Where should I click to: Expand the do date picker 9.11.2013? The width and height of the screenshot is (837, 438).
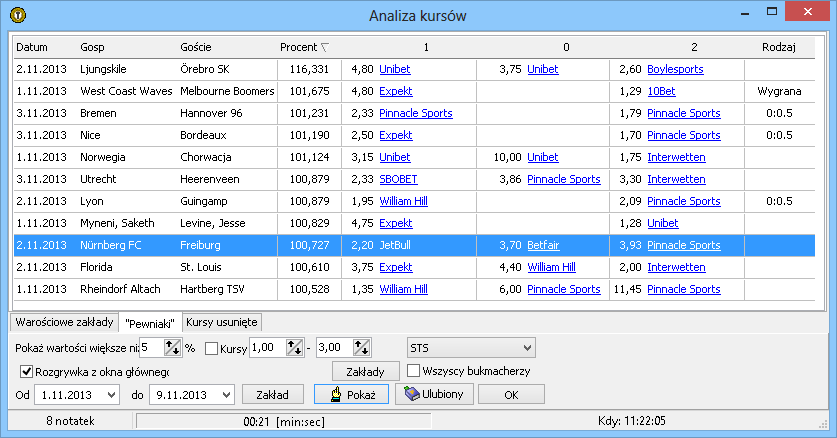tap(225, 395)
